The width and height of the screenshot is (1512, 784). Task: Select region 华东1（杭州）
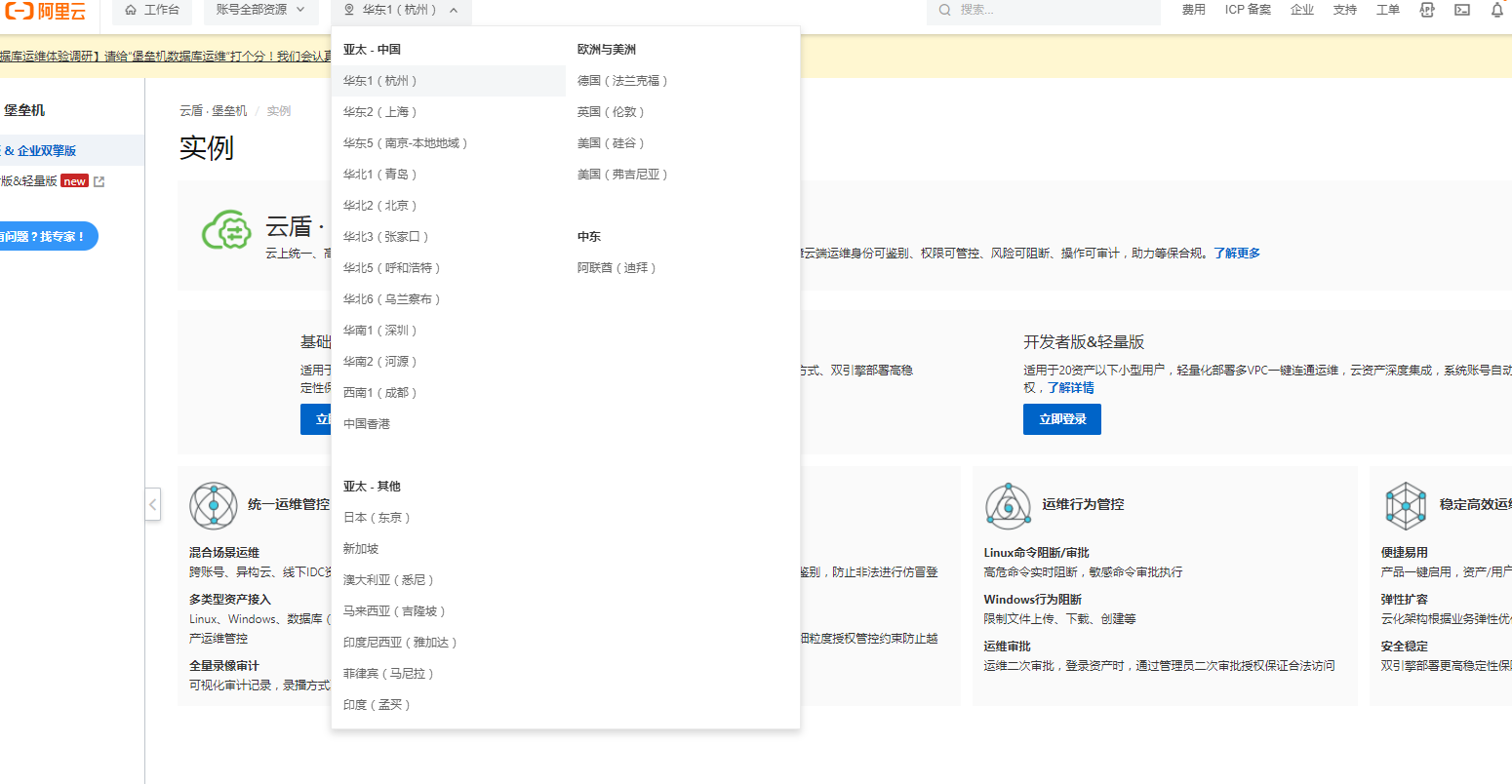click(x=449, y=81)
